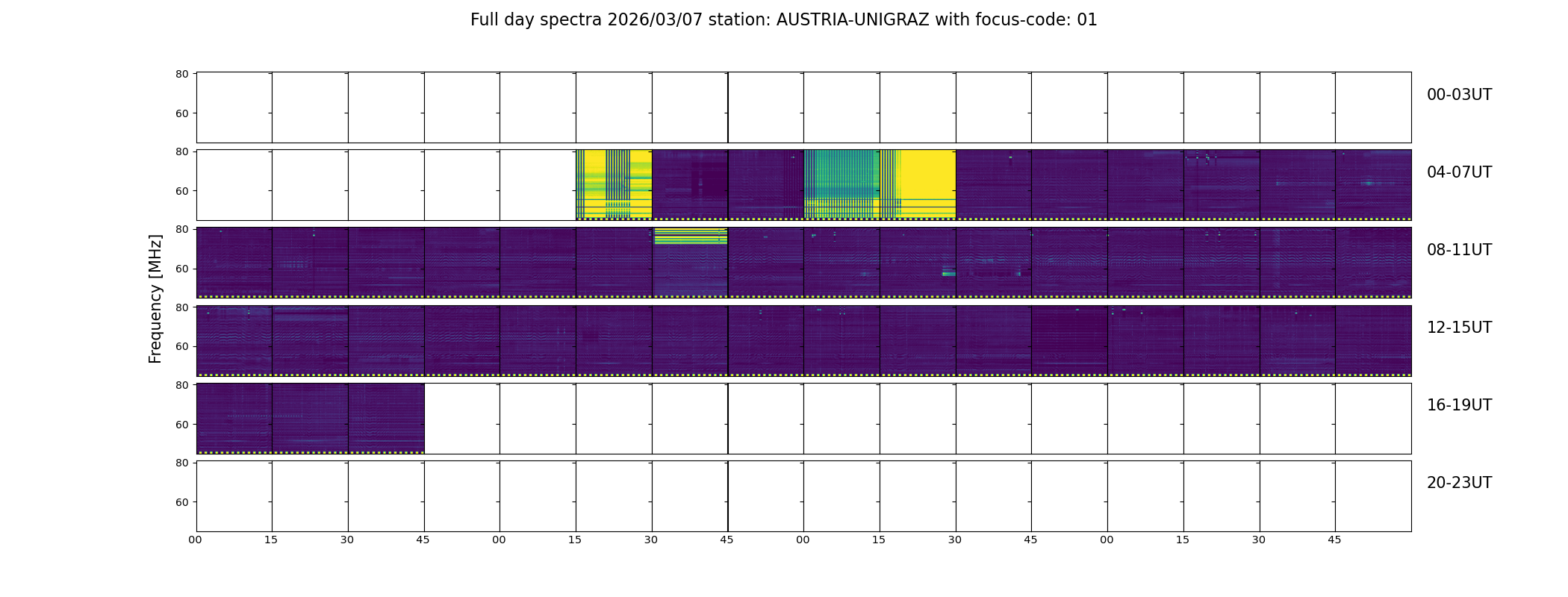Click the "60" tick of the 12-15UT row

click(x=181, y=346)
